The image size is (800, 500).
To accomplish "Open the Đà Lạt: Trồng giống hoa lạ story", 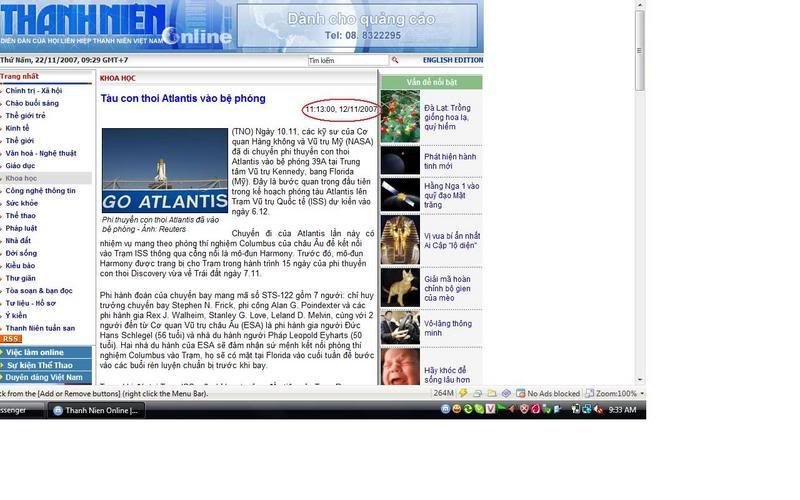I will 447,117.
